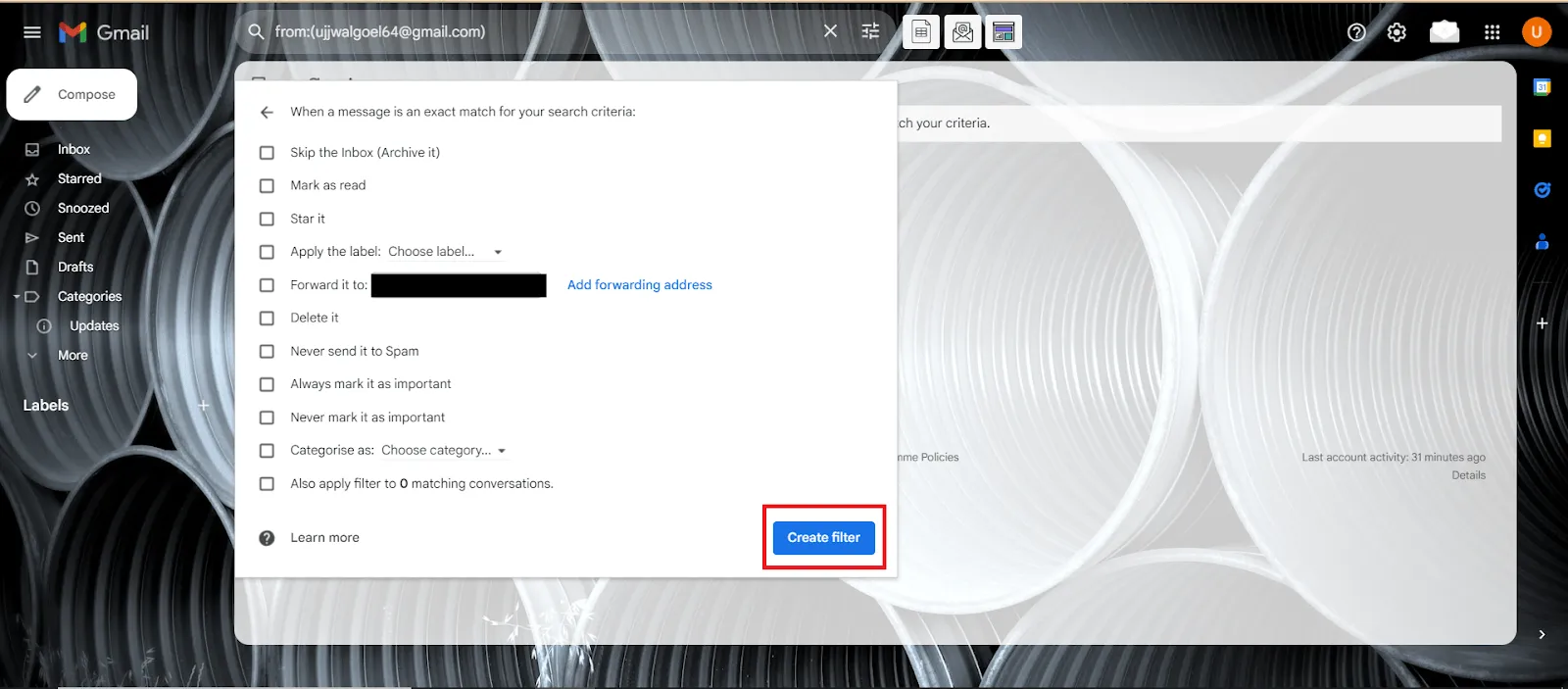Create new label with plus icon

(204, 406)
